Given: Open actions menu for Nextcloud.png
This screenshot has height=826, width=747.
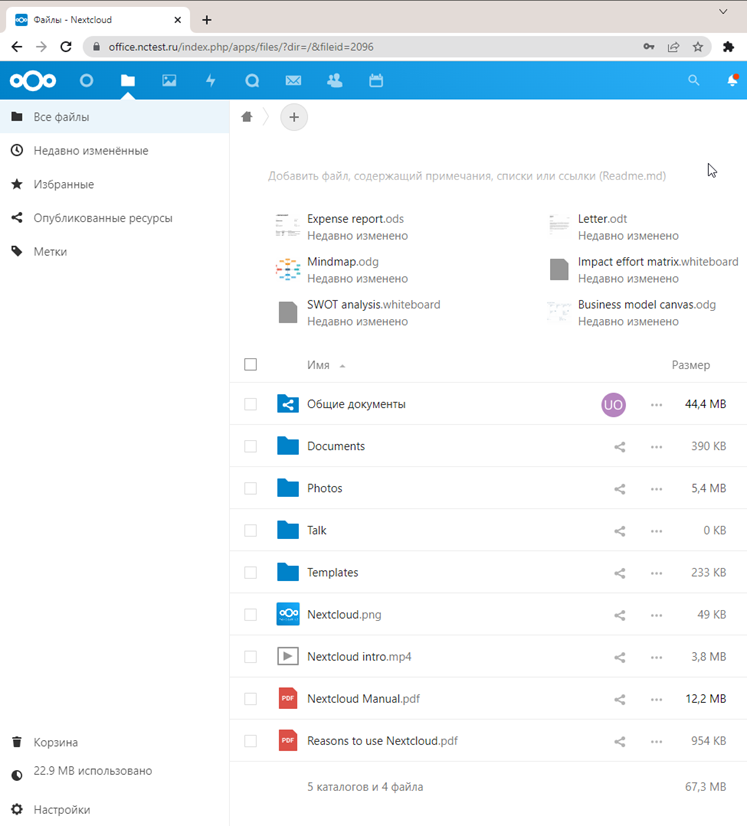Looking at the screenshot, I should (656, 615).
